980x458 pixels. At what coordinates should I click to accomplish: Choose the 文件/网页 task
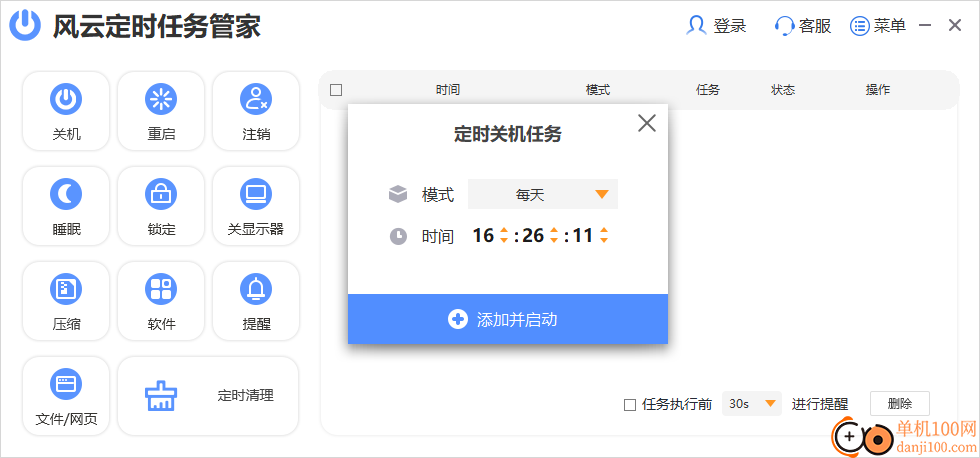[66, 396]
